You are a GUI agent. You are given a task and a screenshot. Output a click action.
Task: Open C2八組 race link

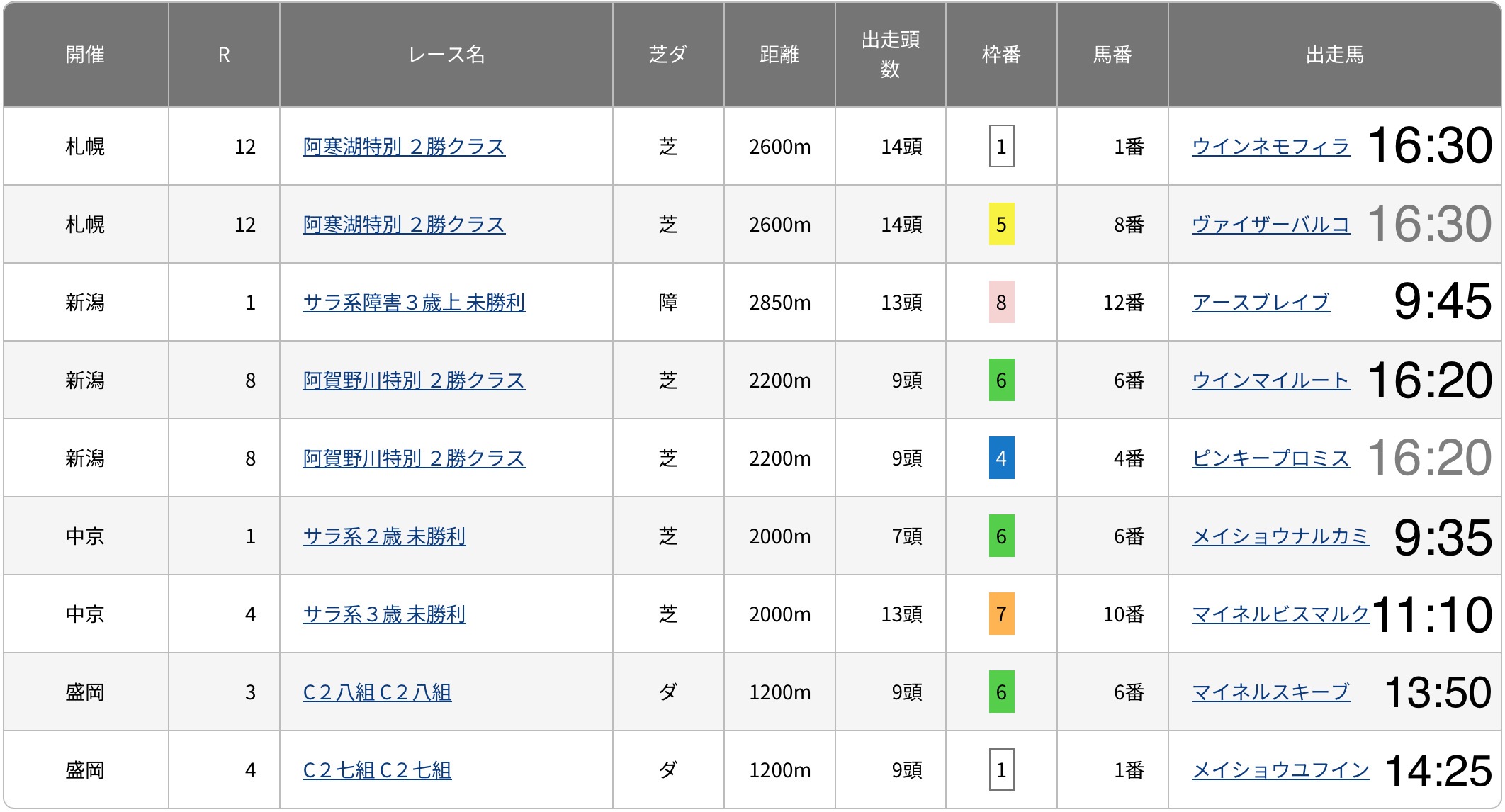pos(377,692)
